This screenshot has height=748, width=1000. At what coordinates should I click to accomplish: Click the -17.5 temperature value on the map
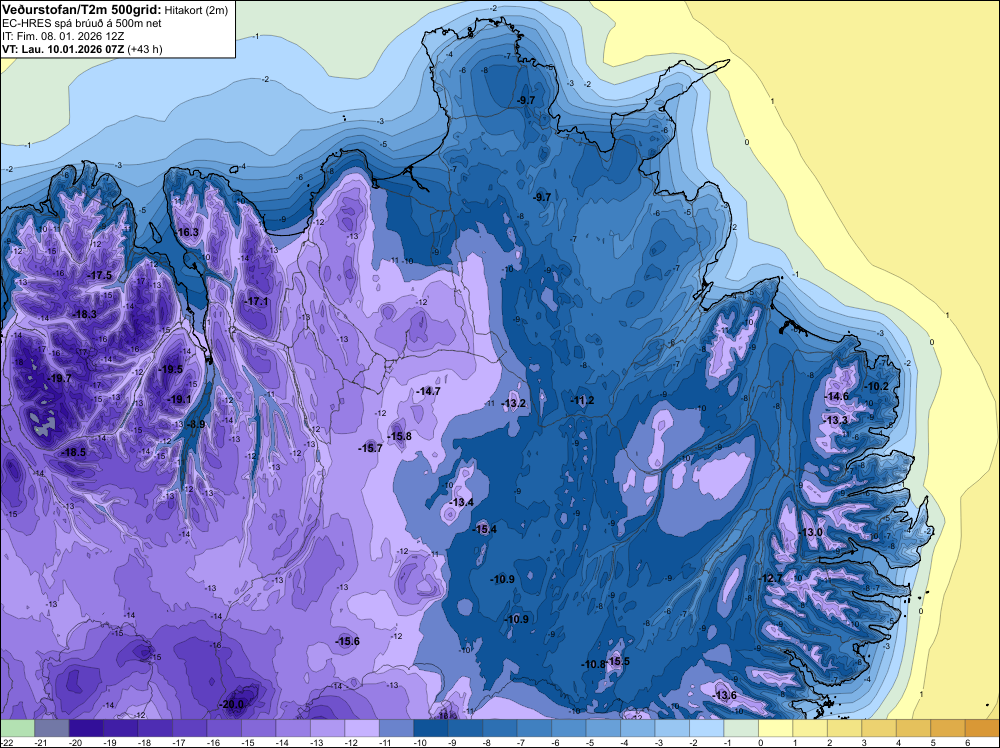[99, 275]
